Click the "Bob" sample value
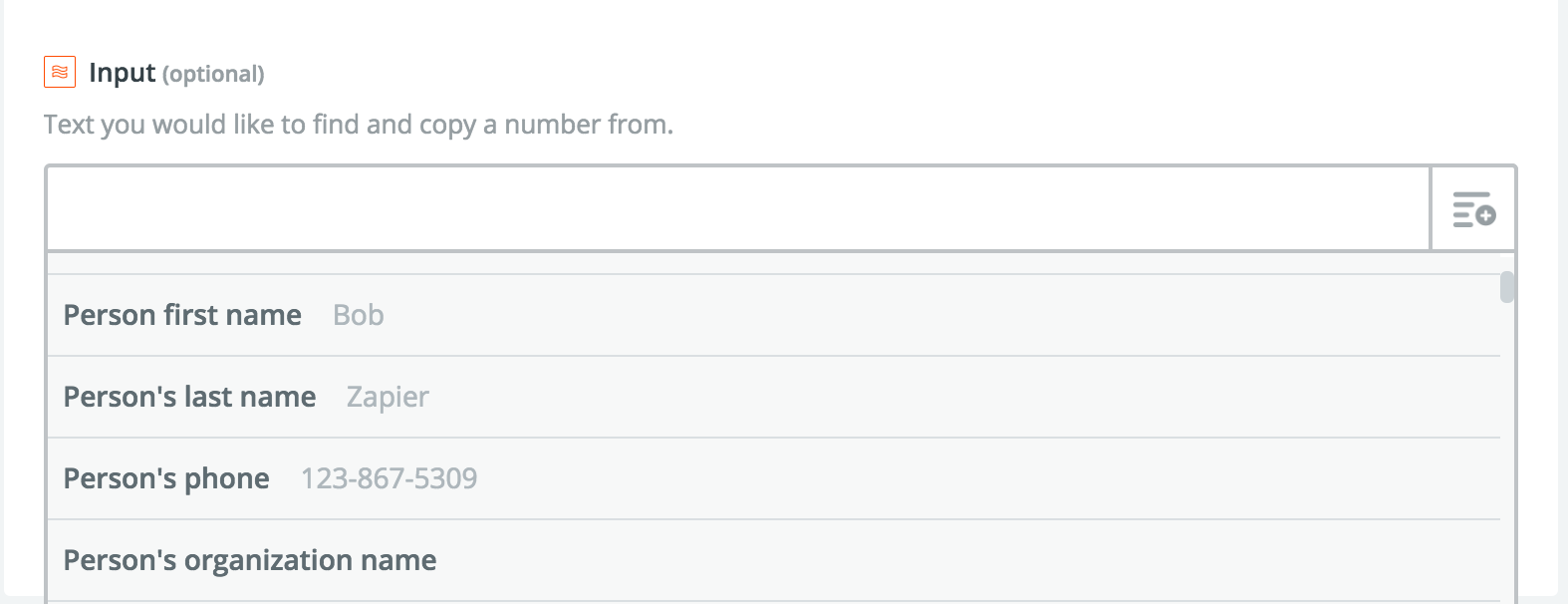Screen dimensions: 1568x604 tap(359, 315)
